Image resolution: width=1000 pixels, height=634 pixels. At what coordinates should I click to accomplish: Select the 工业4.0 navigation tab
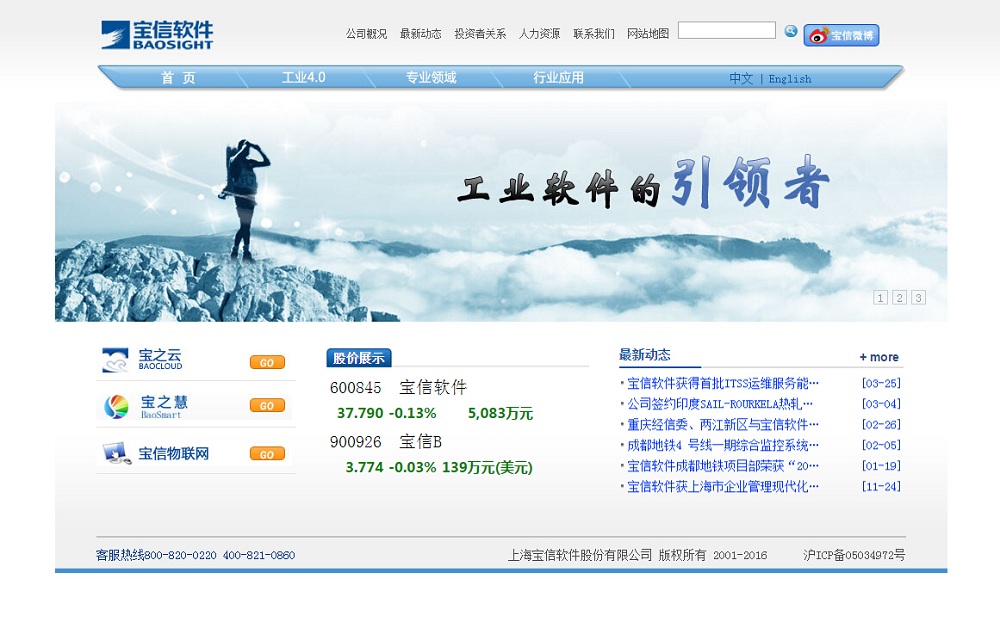pos(304,78)
